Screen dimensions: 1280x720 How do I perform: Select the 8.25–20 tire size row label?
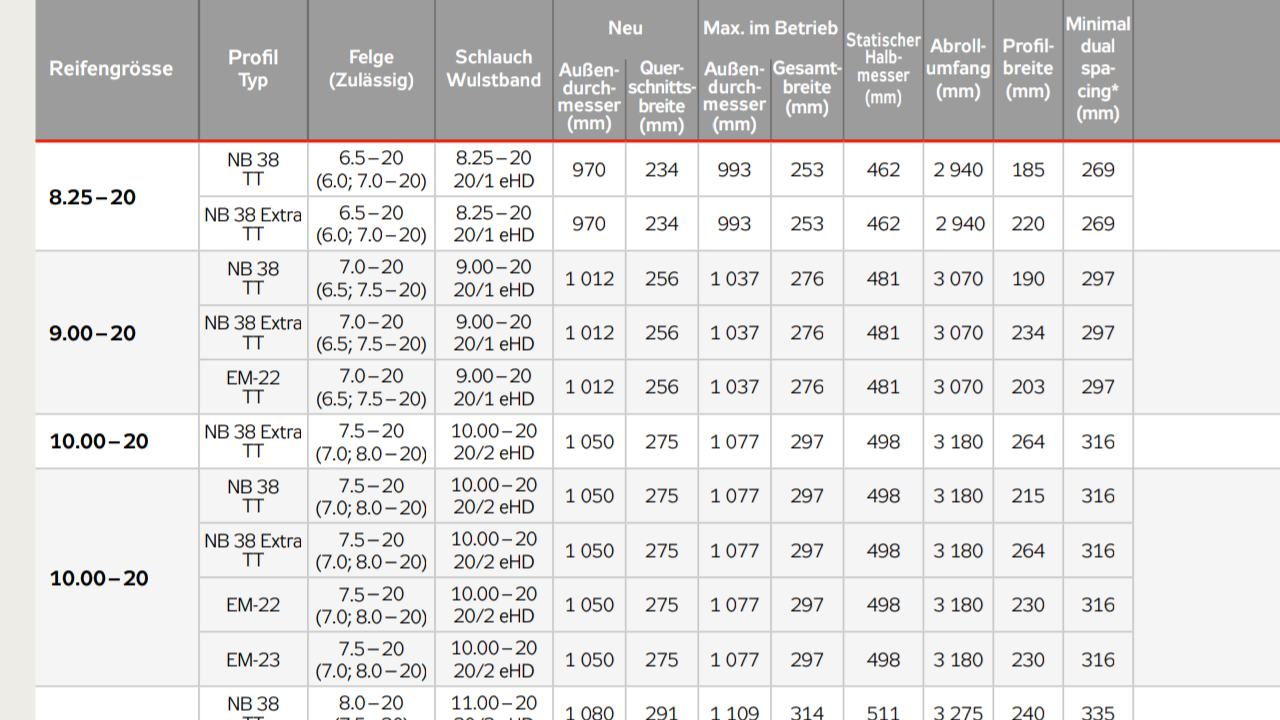[x=92, y=197]
